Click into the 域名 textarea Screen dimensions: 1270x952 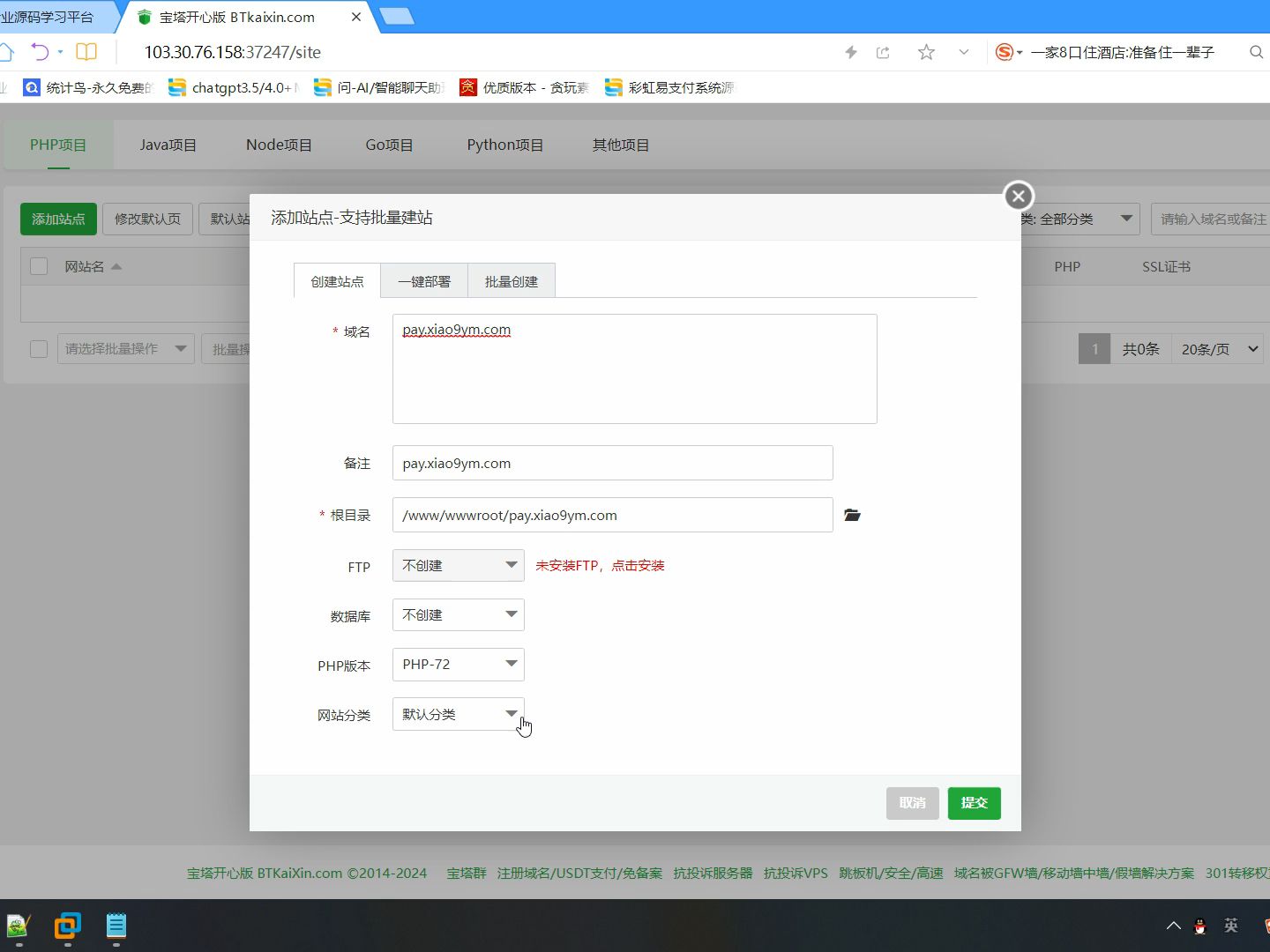[635, 368]
